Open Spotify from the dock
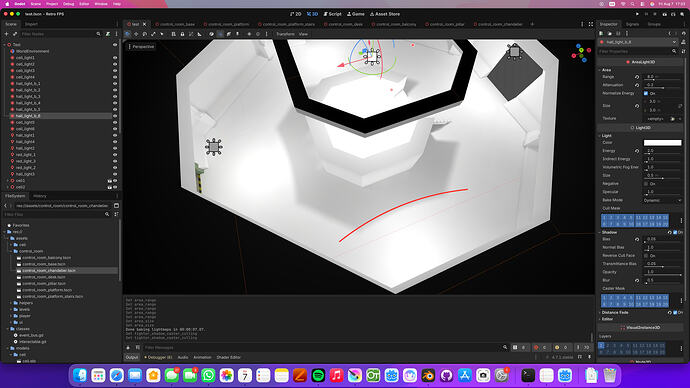 pos(318,375)
